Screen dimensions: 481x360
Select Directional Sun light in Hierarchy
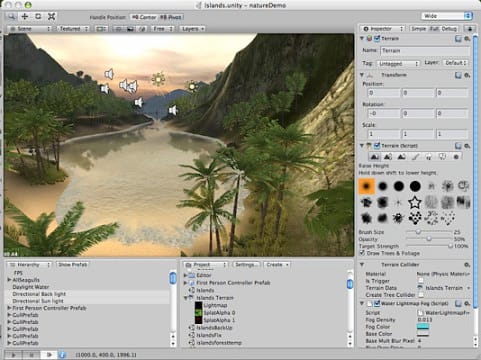[x=38, y=301]
